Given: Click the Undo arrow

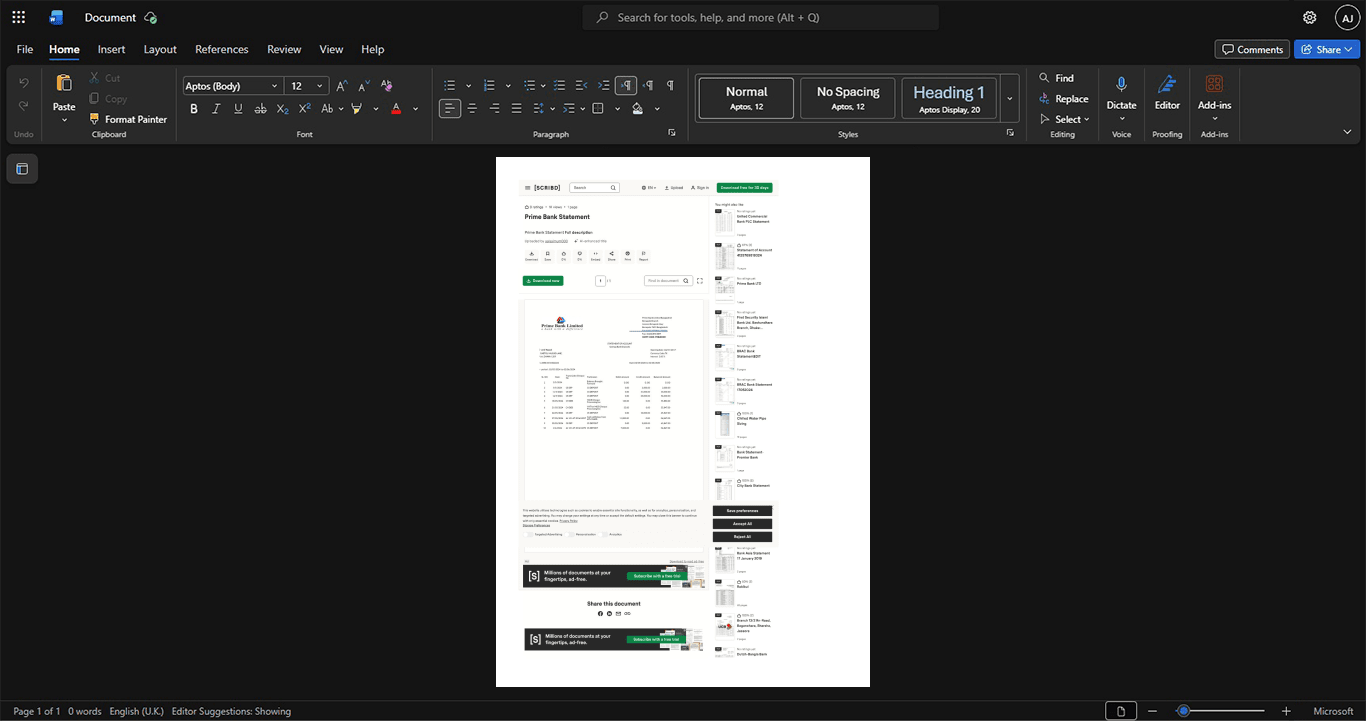Looking at the screenshot, I should tap(24, 82).
